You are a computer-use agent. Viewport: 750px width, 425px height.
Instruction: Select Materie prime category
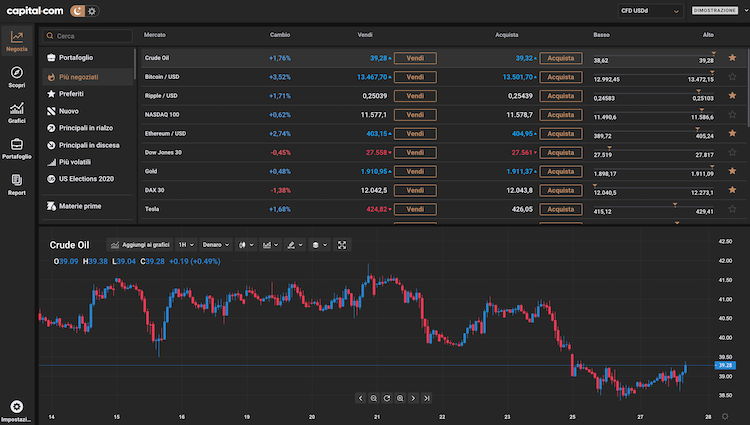coord(88,206)
